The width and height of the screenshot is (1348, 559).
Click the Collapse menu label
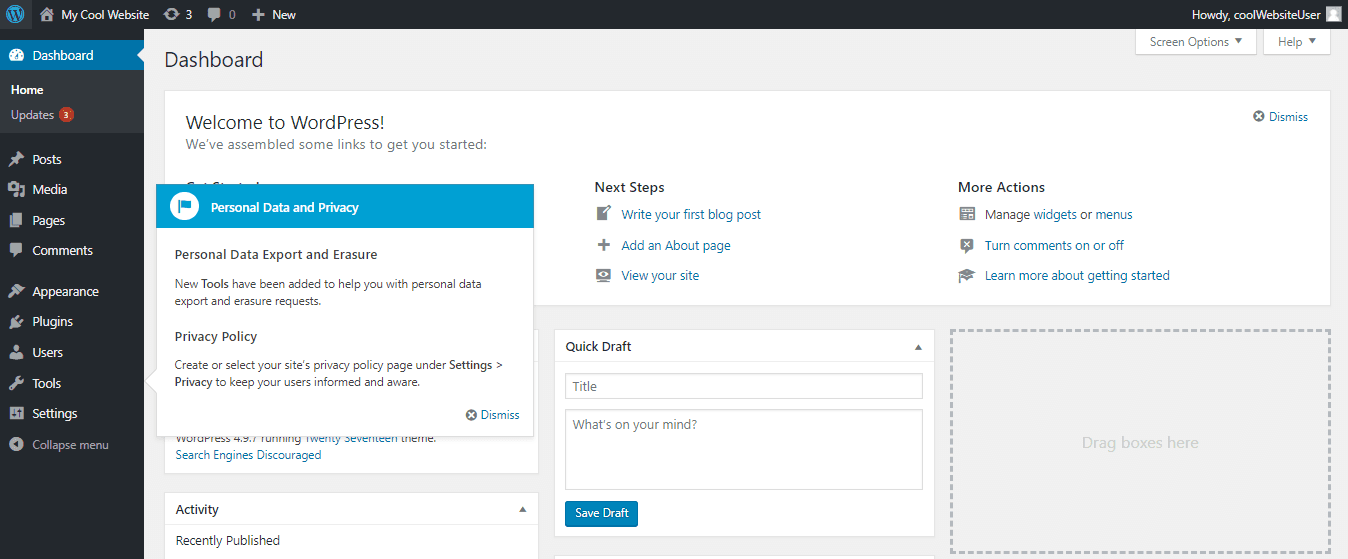point(70,445)
